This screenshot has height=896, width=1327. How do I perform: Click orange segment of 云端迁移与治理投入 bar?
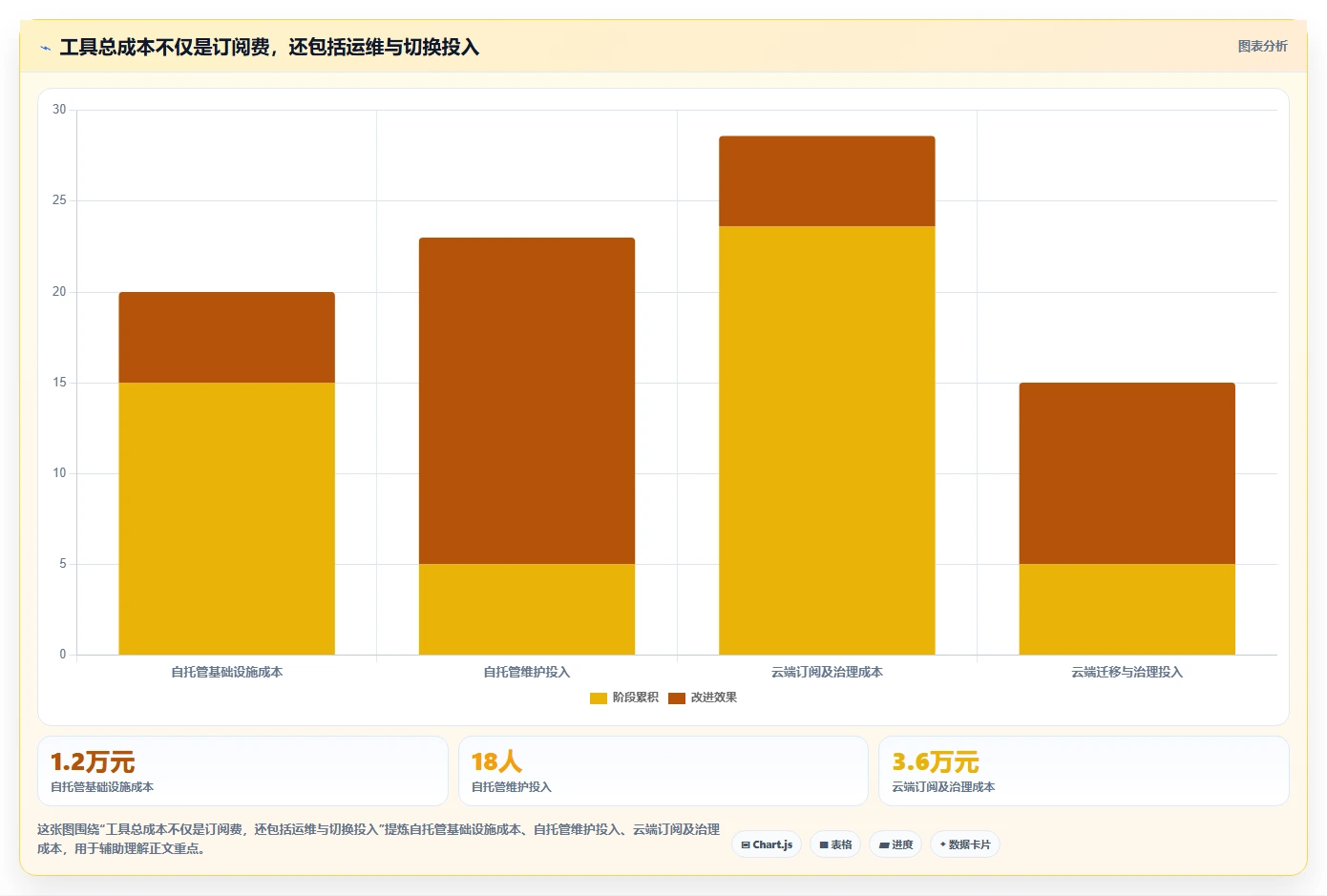tap(1127, 473)
